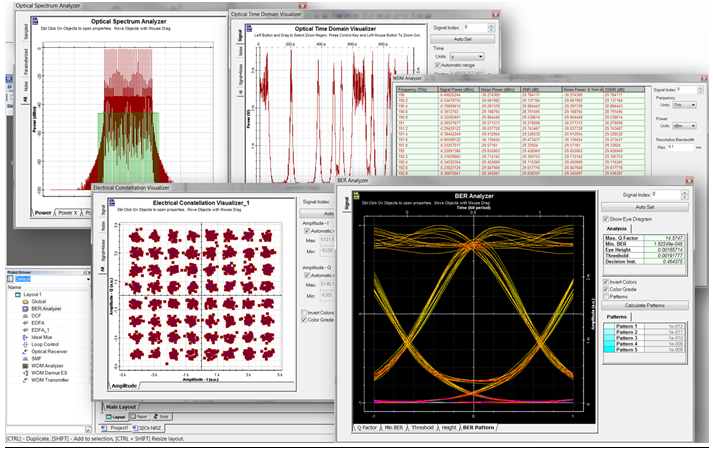Click the Pattern 1 color swatch
This screenshot has width=713, height=452.
point(609,326)
